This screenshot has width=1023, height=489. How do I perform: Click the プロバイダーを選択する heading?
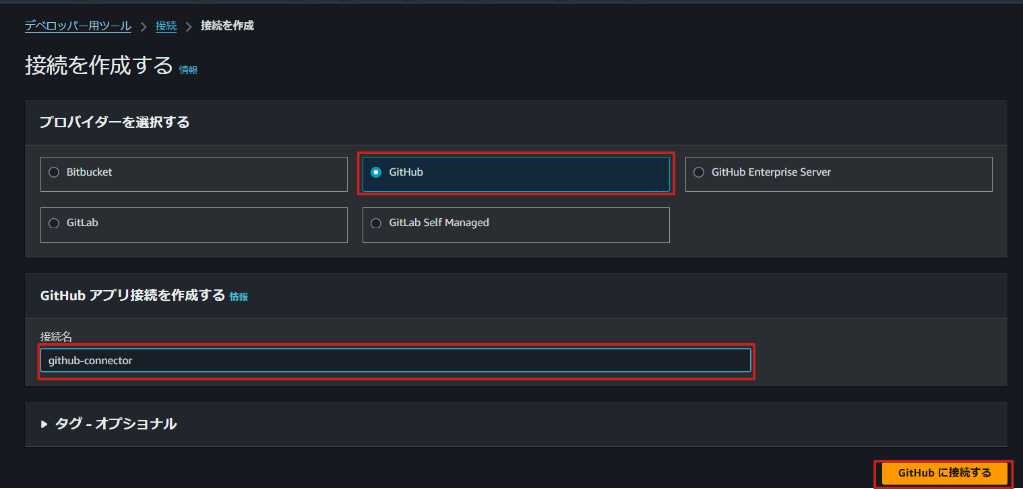[x=114, y=123]
